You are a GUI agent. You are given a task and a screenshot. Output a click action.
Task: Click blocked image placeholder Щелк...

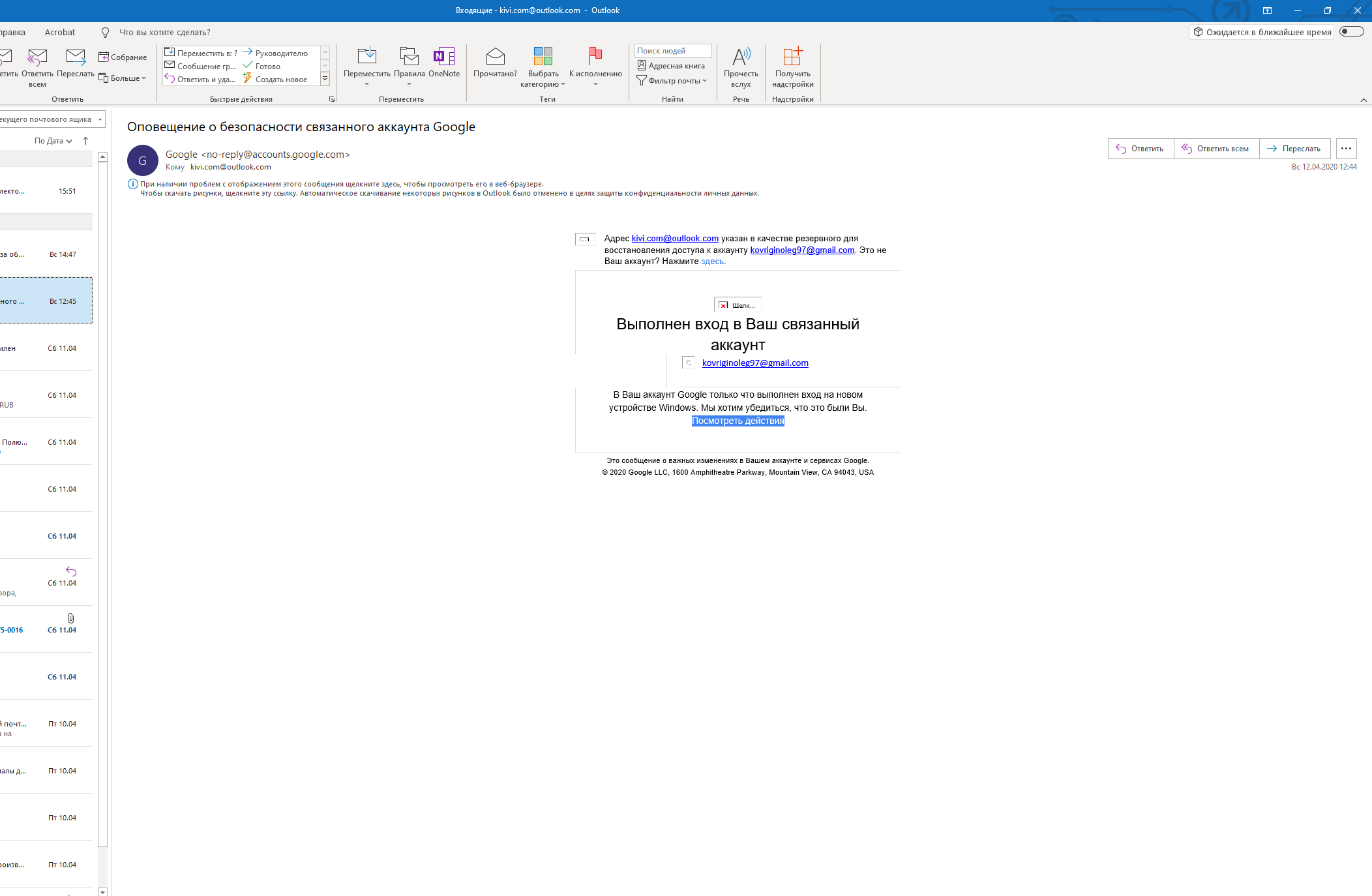(738, 305)
